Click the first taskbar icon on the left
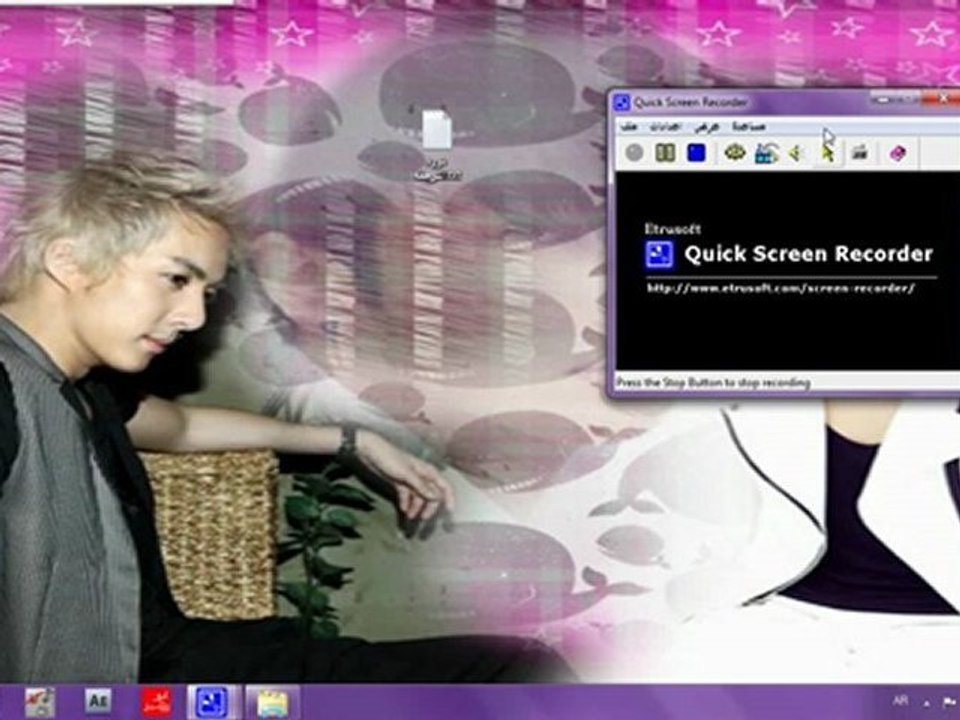Image resolution: width=960 pixels, height=720 pixels. pos(40,702)
